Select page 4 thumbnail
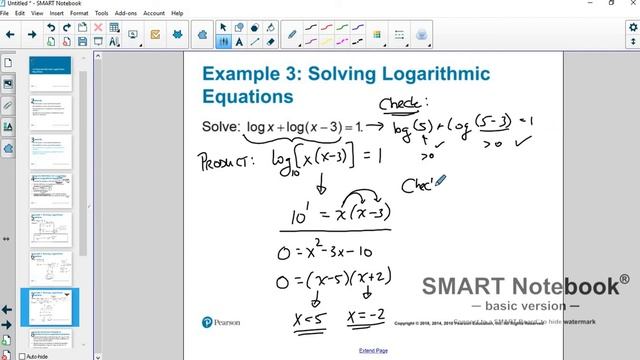The height and width of the screenshot is (360, 640). click(x=50, y=191)
